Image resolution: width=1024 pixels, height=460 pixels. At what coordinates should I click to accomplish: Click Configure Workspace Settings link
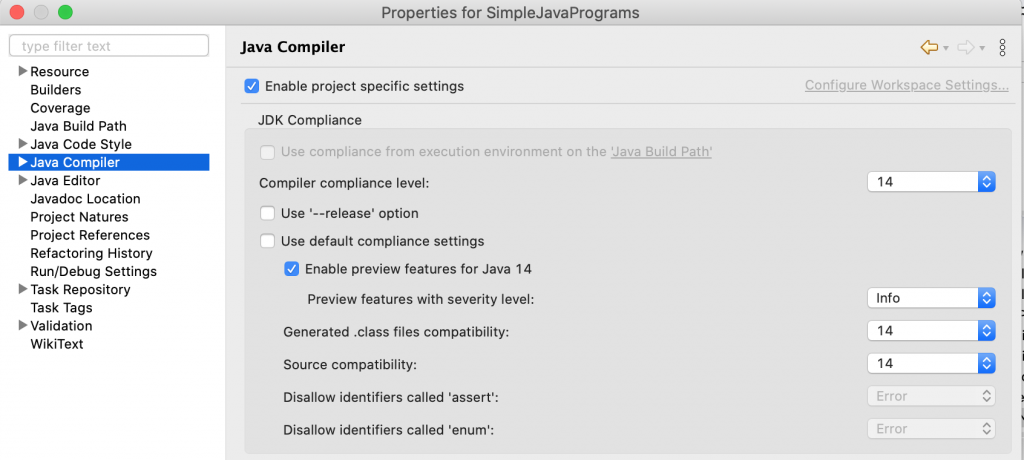tap(906, 86)
